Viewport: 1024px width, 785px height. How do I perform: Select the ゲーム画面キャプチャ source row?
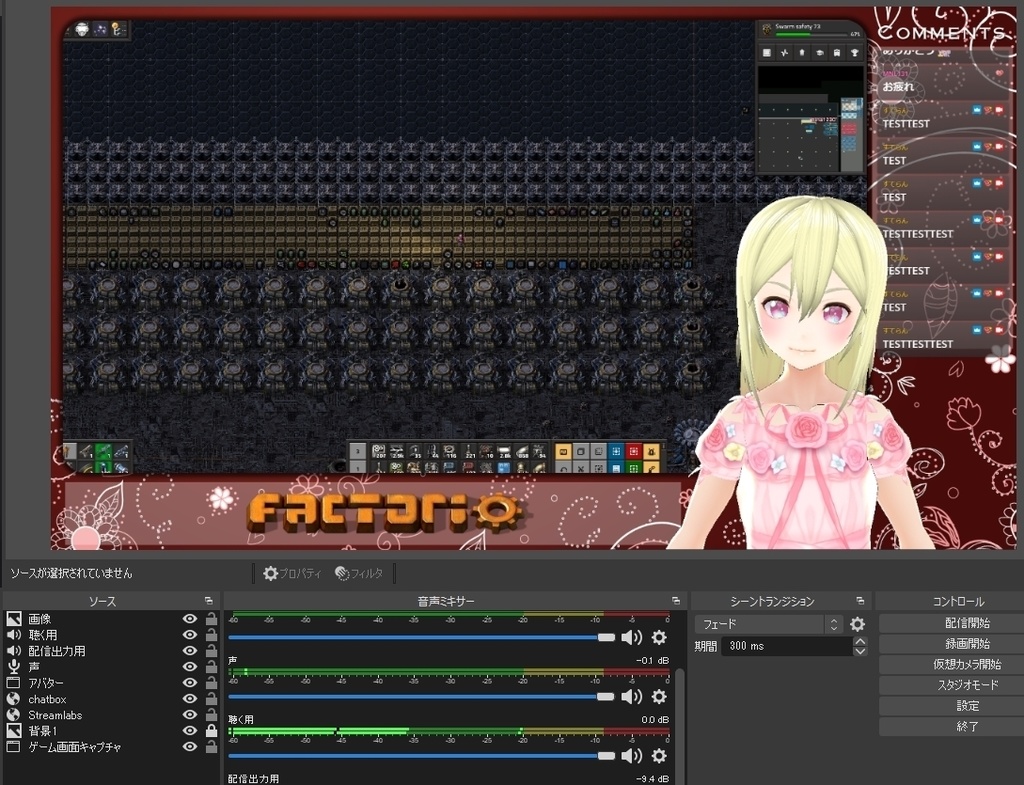112,746
